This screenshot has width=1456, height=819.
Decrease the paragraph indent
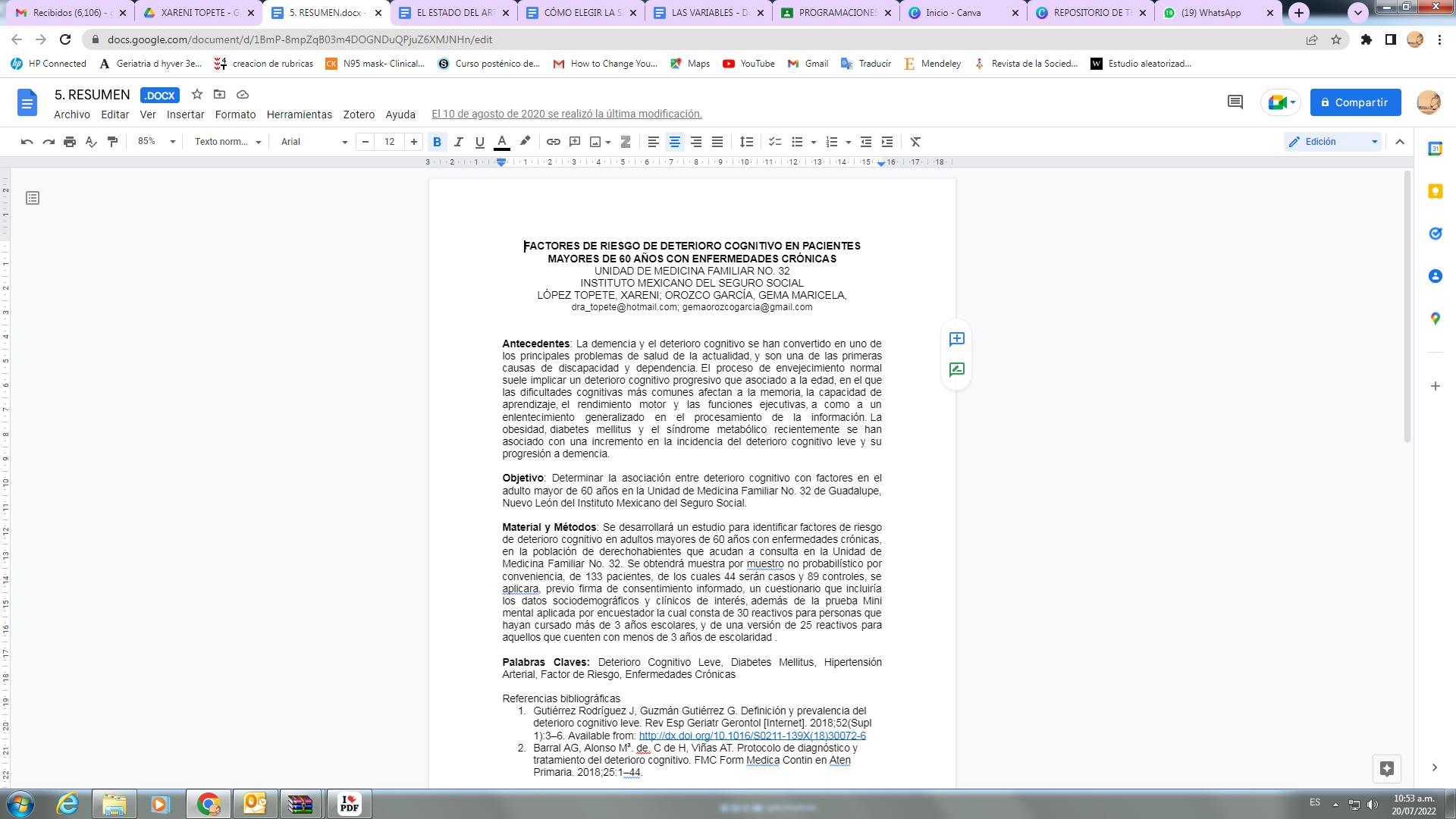point(866,142)
